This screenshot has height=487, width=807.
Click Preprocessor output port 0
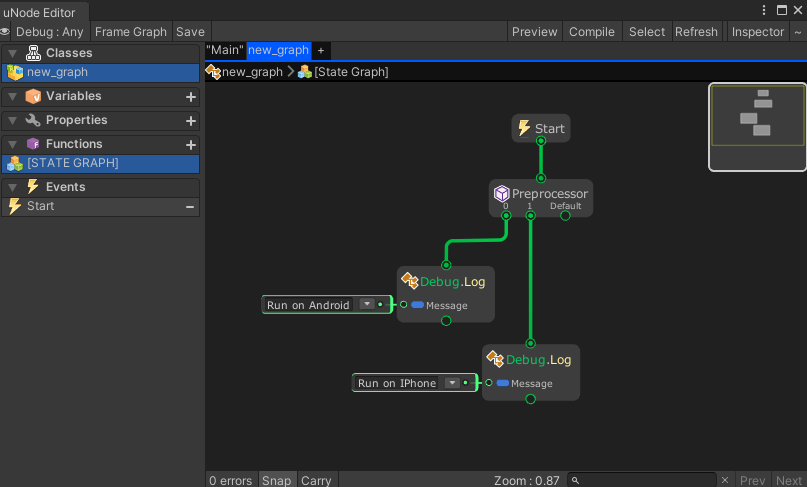click(506, 216)
